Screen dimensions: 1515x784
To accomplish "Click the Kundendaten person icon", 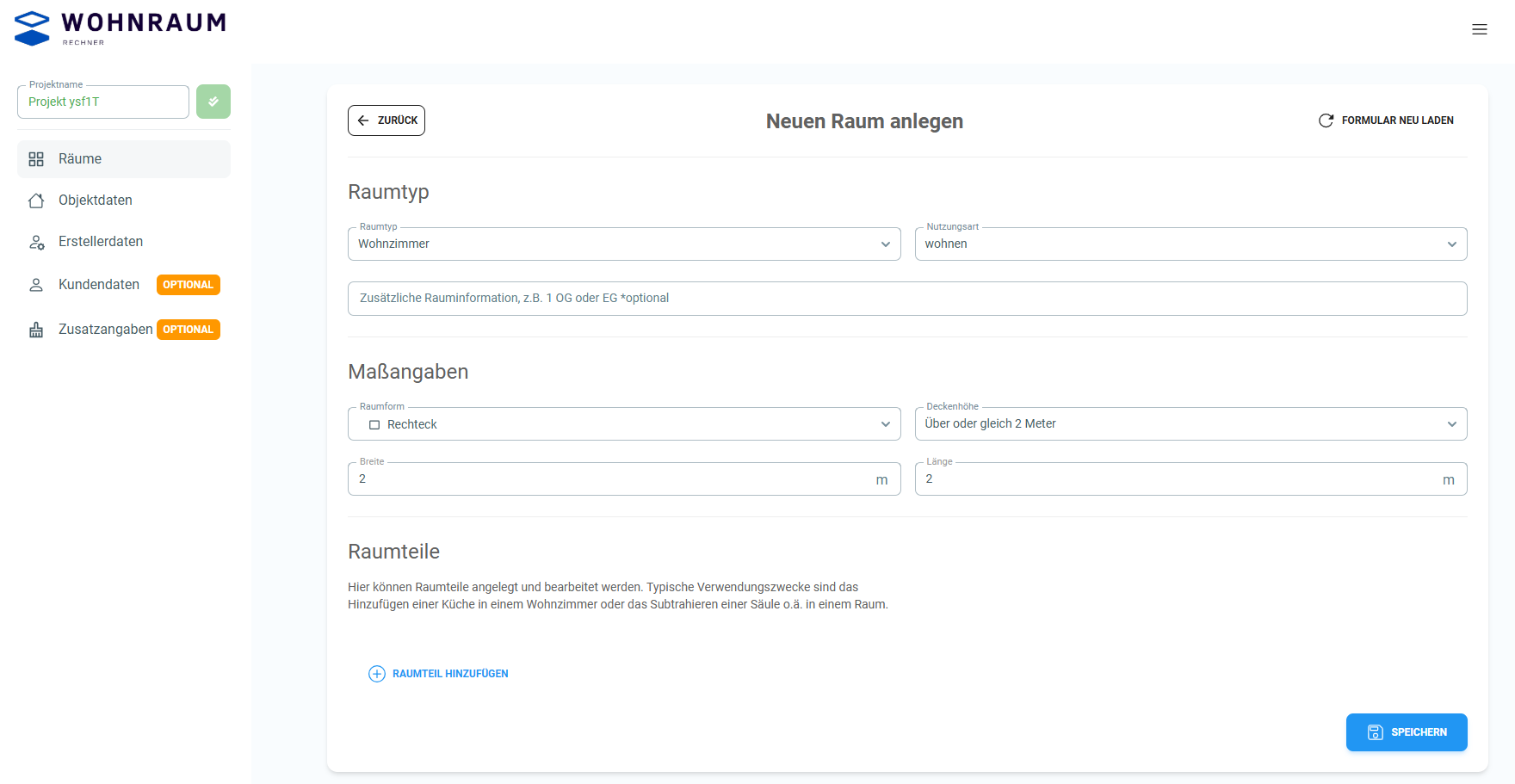I will 36,285.
